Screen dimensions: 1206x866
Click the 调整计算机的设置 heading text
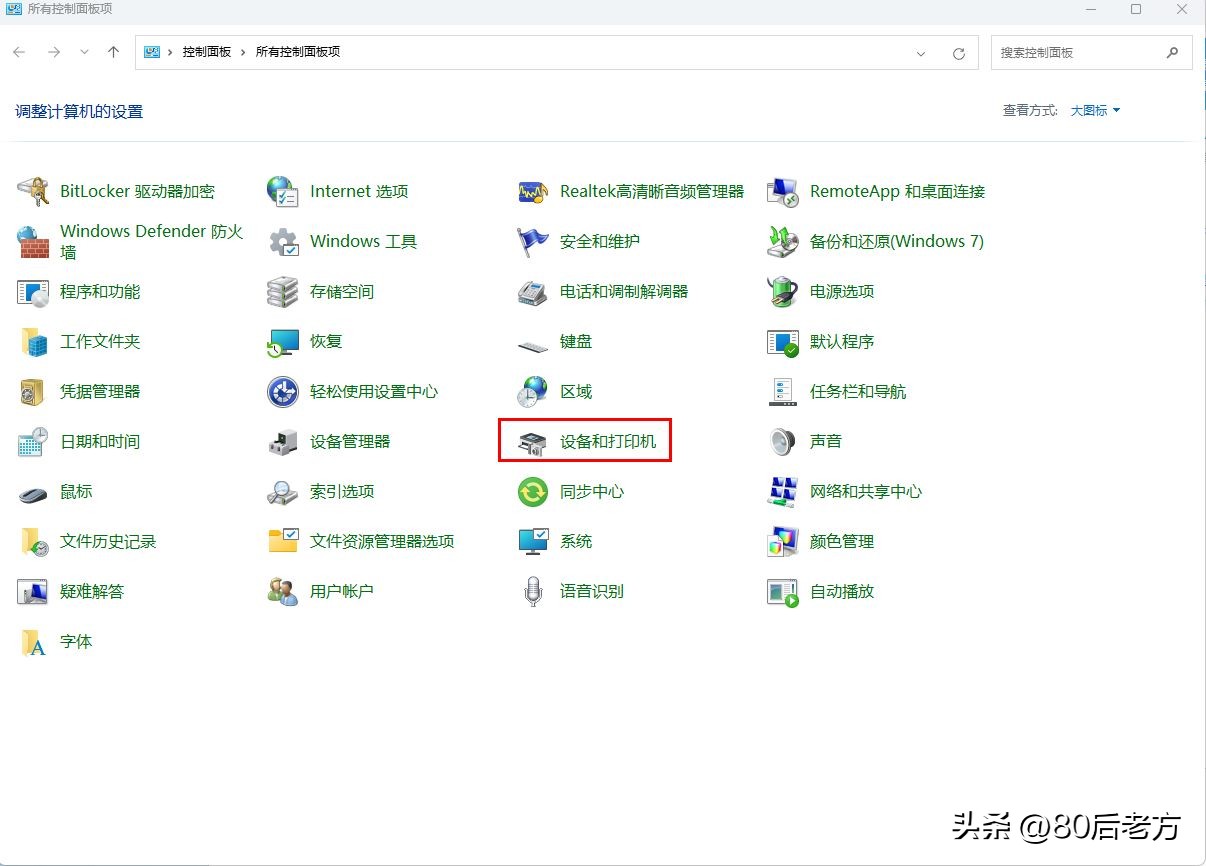79,111
